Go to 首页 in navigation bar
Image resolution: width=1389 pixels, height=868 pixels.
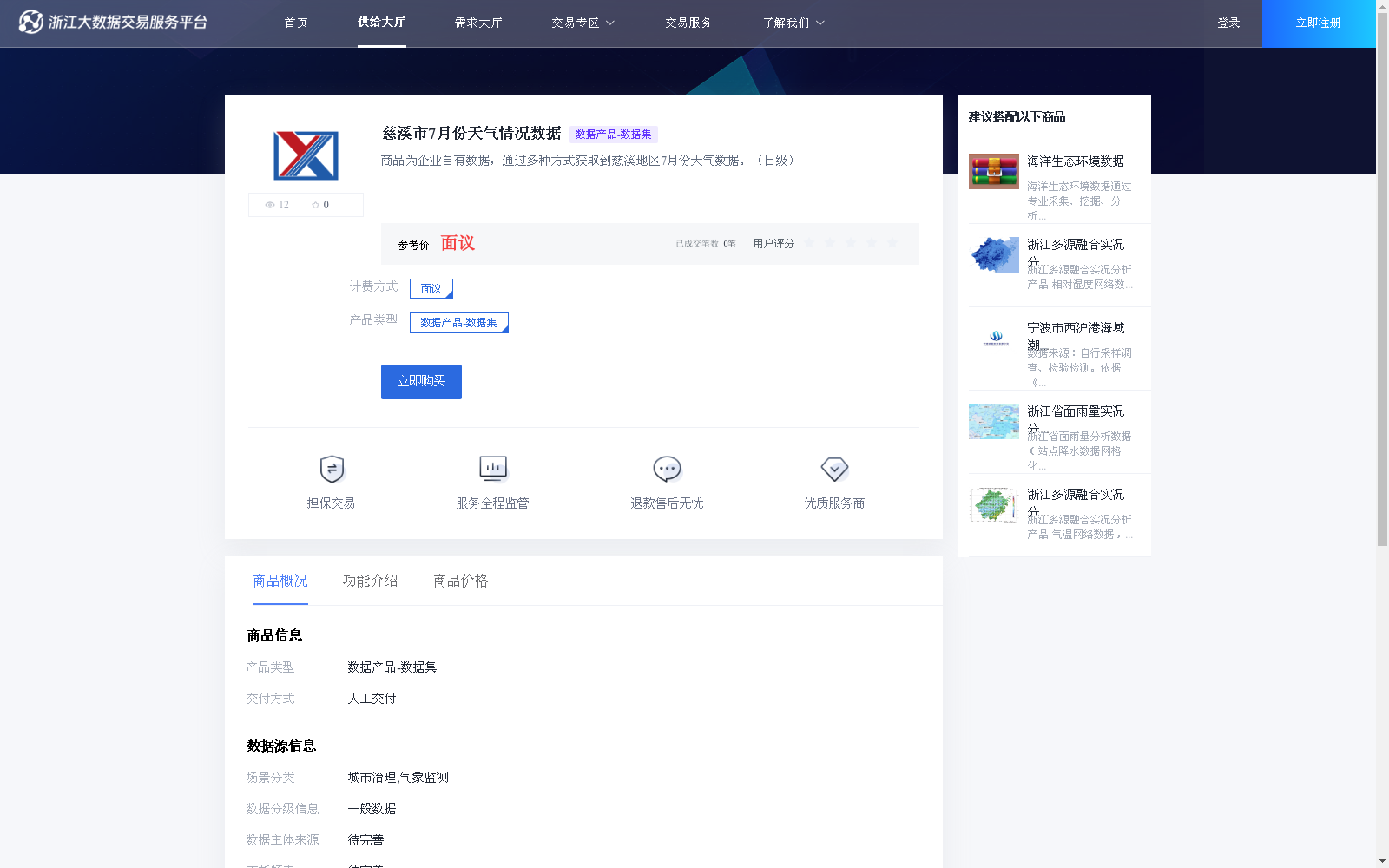point(296,23)
